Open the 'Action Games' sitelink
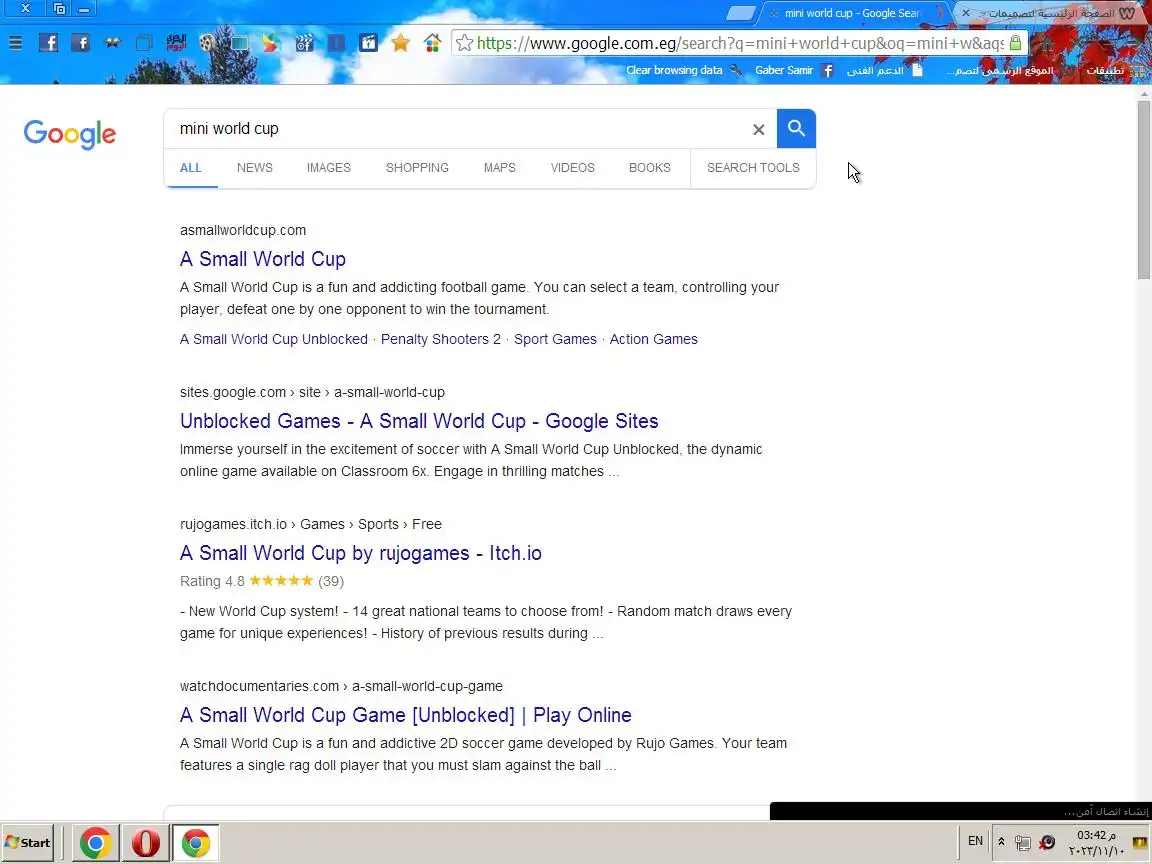The height and width of the screenshot is (864, 1152). coord(653,339)
